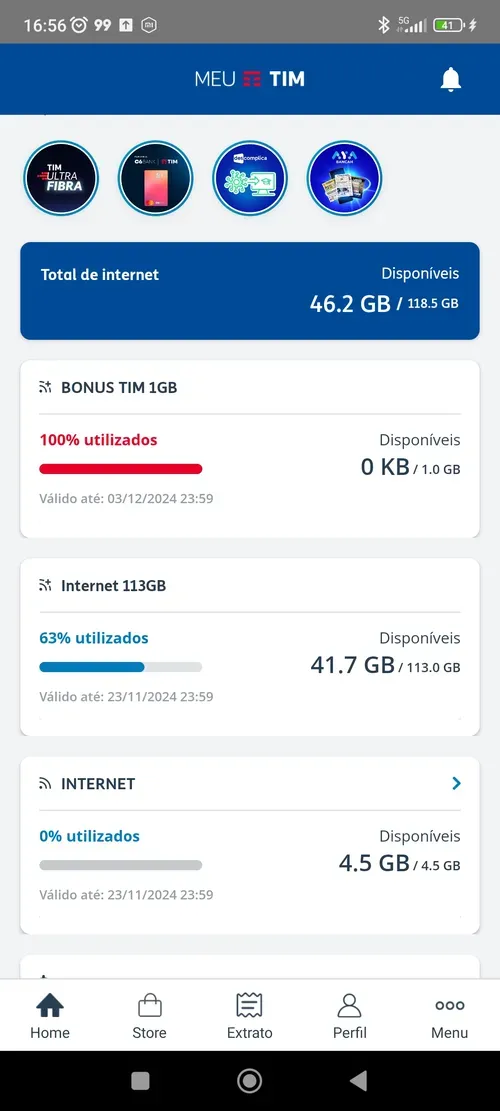Click the gray 0% utilizados progress bar
This screenshot has width=500, height=1111.
pos(120,865)
